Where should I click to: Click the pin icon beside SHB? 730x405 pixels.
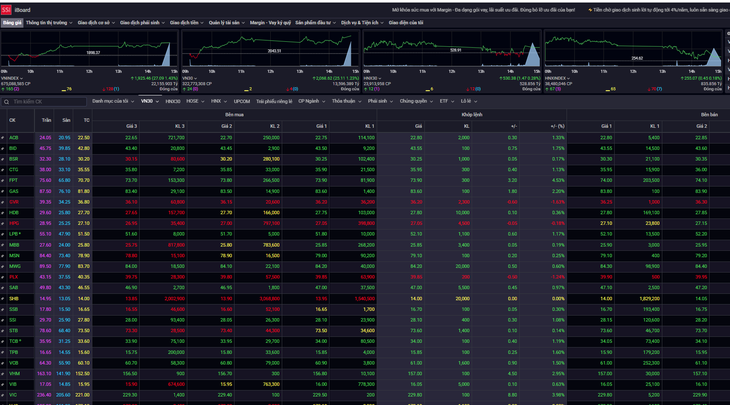[3, 299]
